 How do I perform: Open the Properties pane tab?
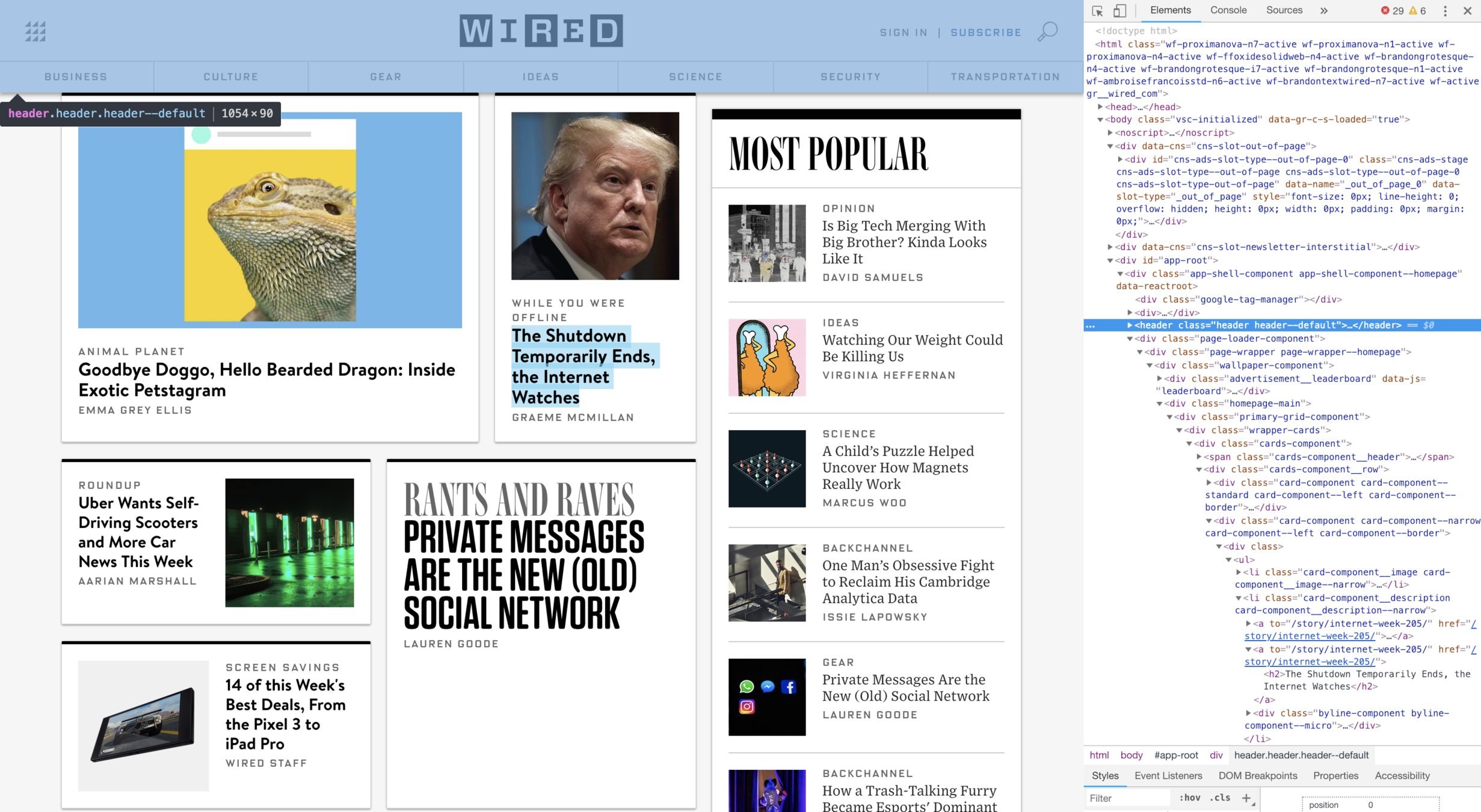tap(1335, 775)
